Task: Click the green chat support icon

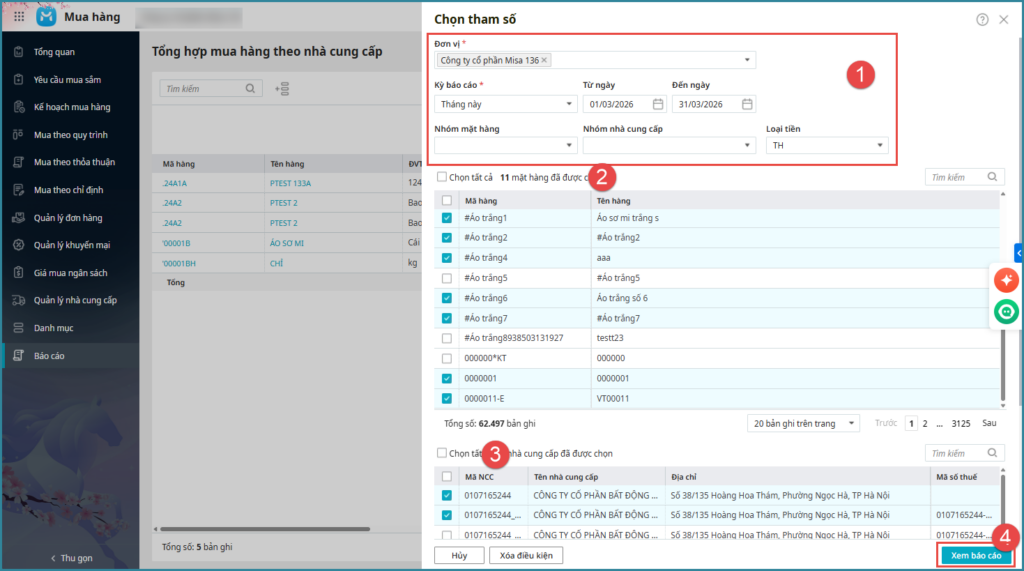Action: click(1006, 313)
